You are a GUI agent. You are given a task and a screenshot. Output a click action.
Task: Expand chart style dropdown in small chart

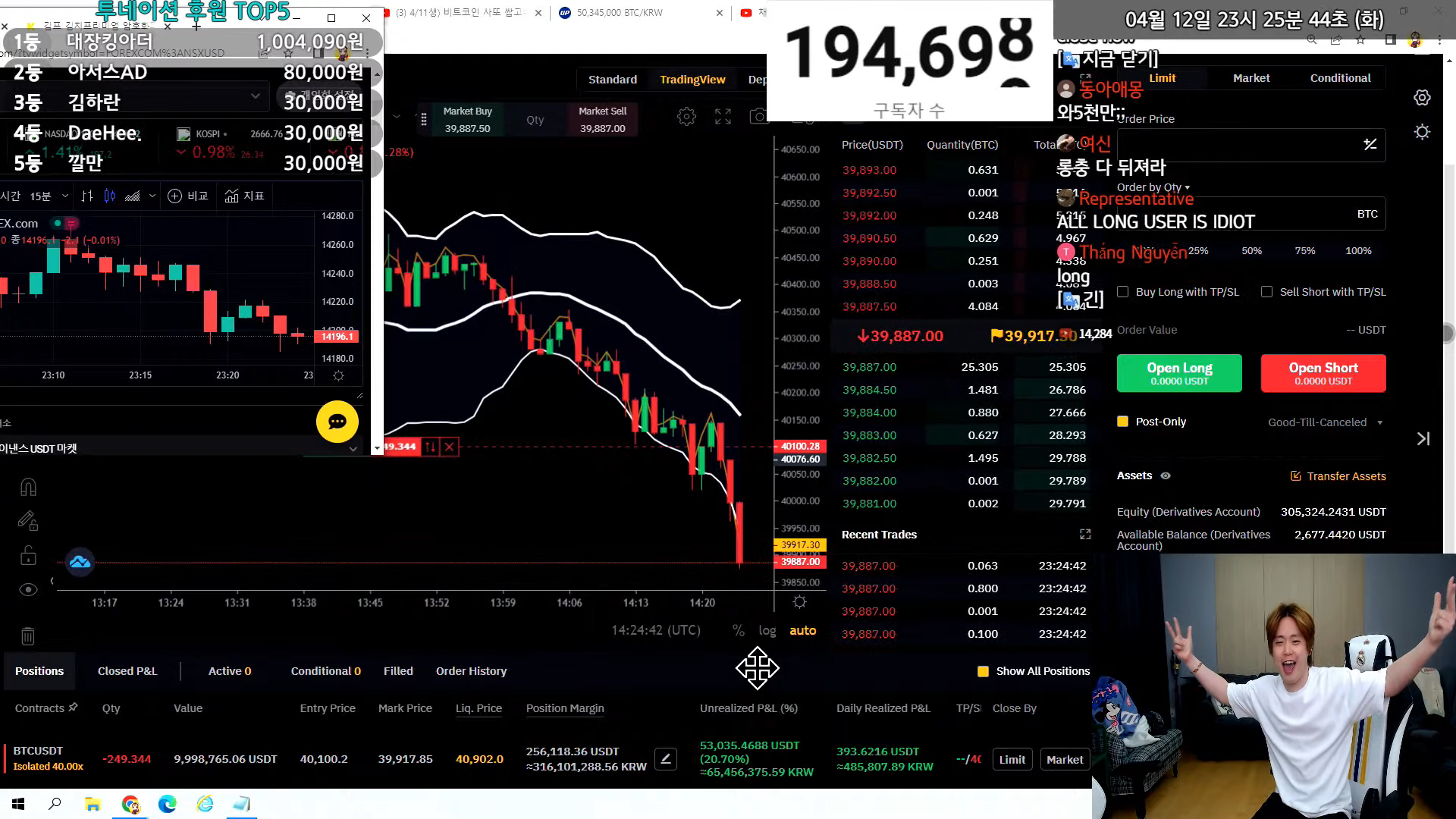(x=152, y=196)
